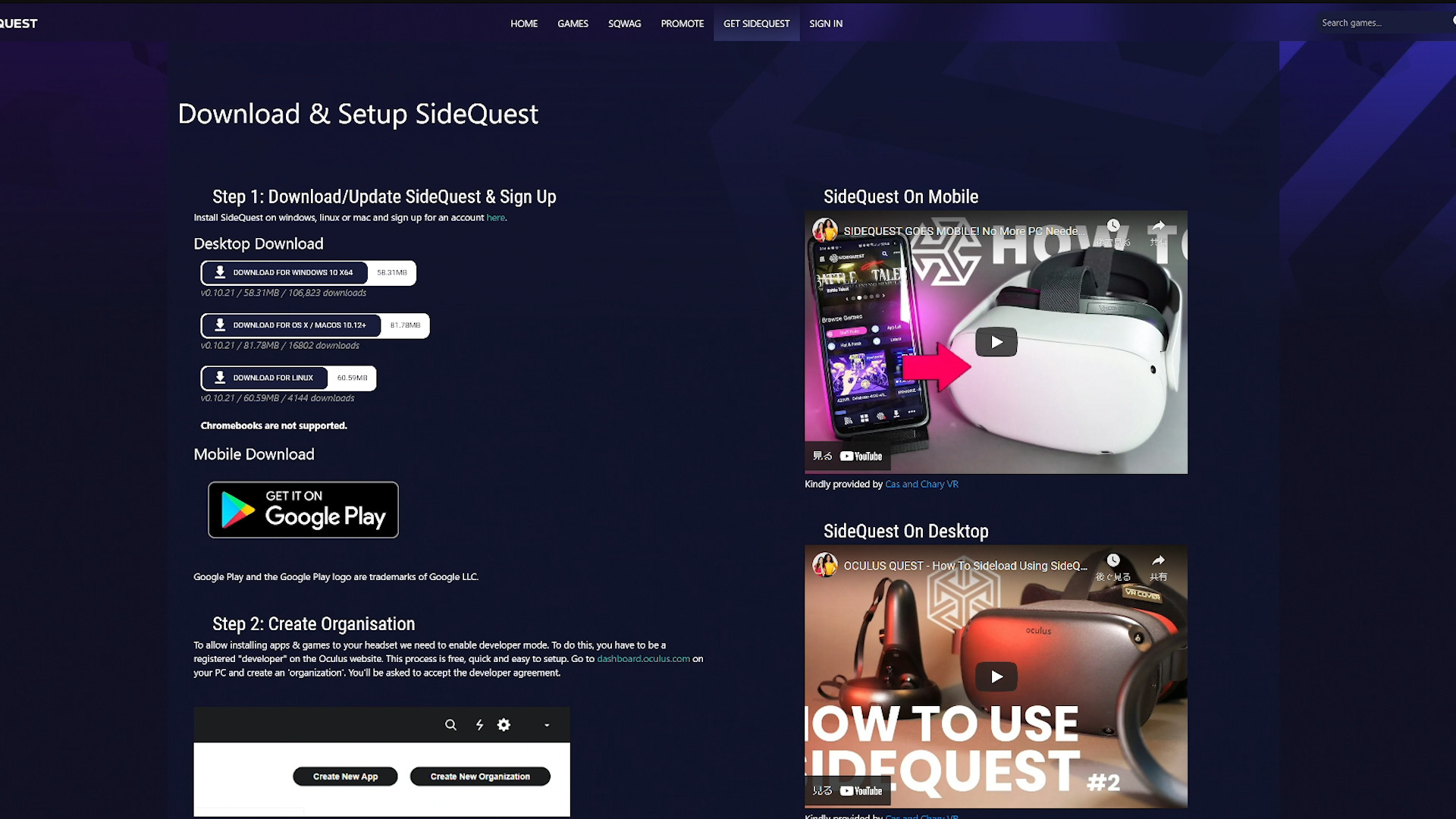Open YouTube logo on the desktop video
The height and width of the screenshot is (819, 1456).
(861, 791)
